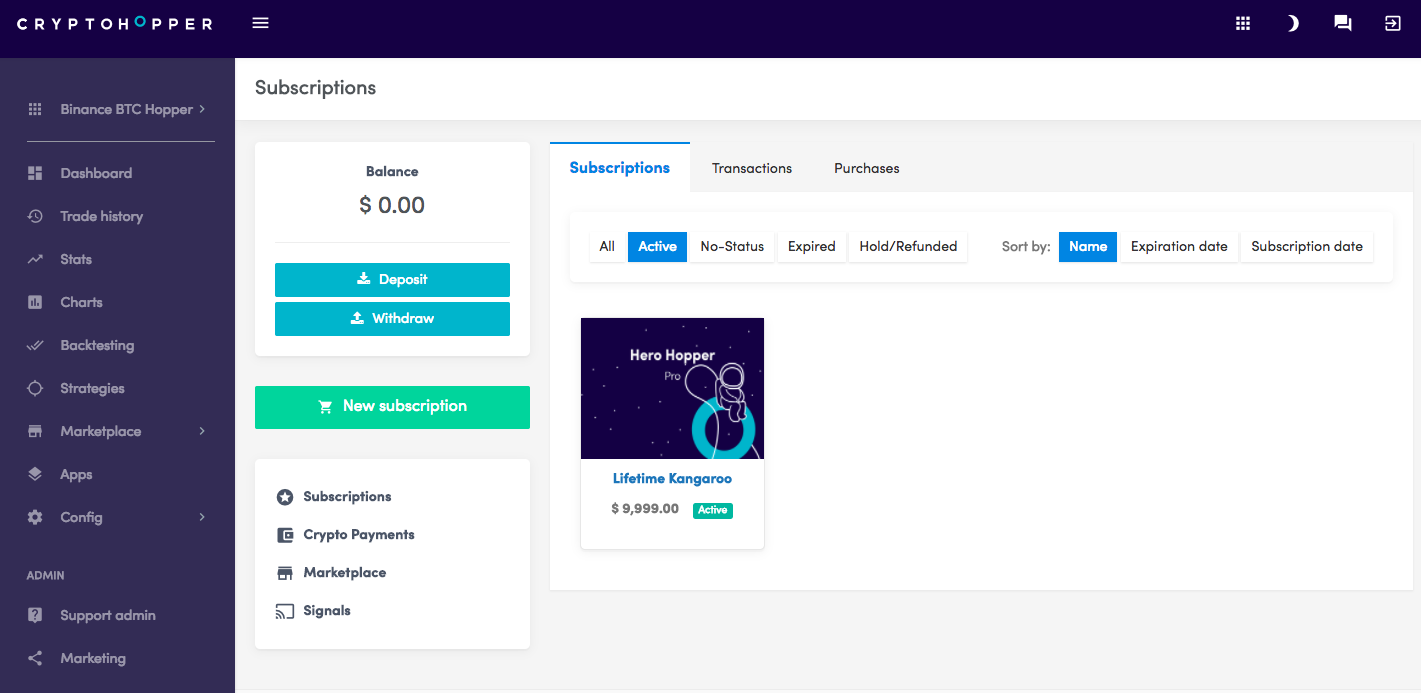The height and width of the screenshot is (693, 1421).
Task: Open the apps grid icon in the top bar
Action: [x=1243, y=23]
